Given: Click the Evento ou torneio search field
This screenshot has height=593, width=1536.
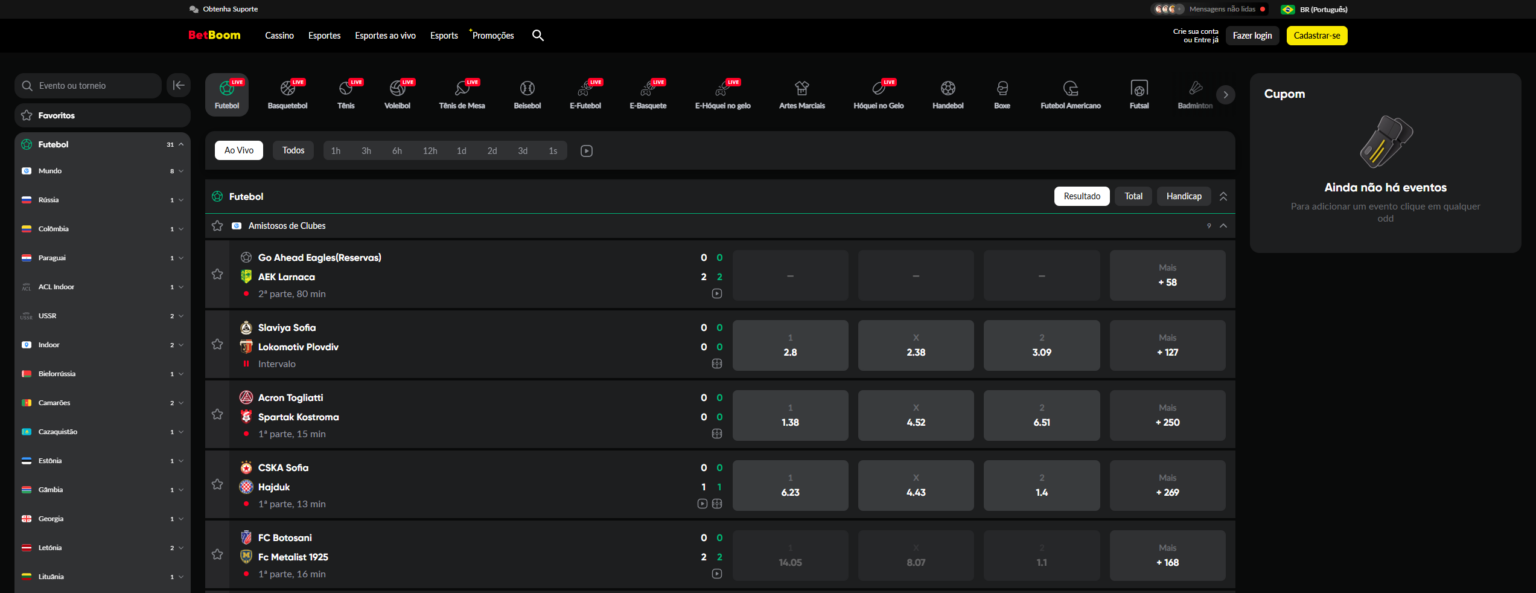Looking at the screenshot, I should click(x=88, y=85).
